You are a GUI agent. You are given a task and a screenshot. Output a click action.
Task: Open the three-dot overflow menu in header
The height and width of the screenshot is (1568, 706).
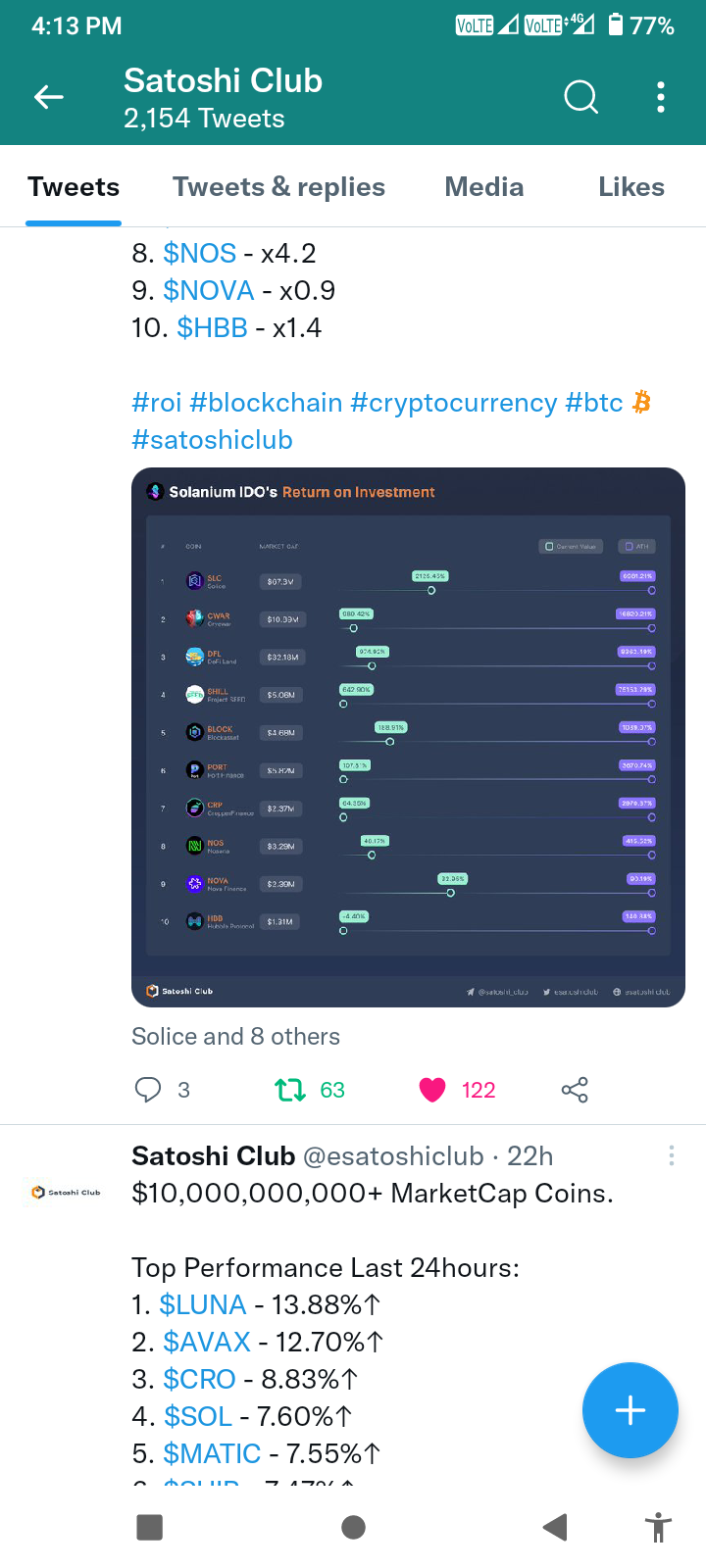[661, 97]
